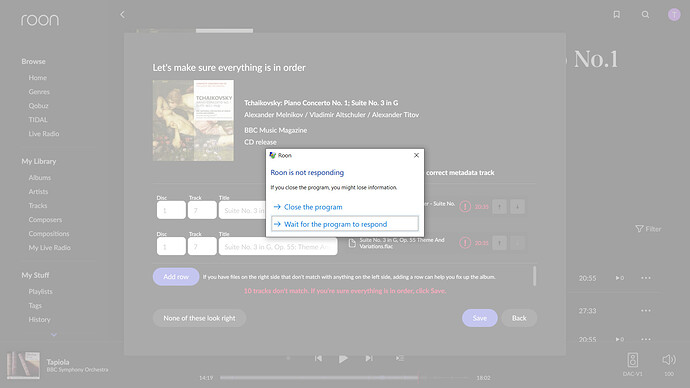This screenshot has height=388, width=690.
Task: Go back using the top arrow
Action: tap(122, 15)
